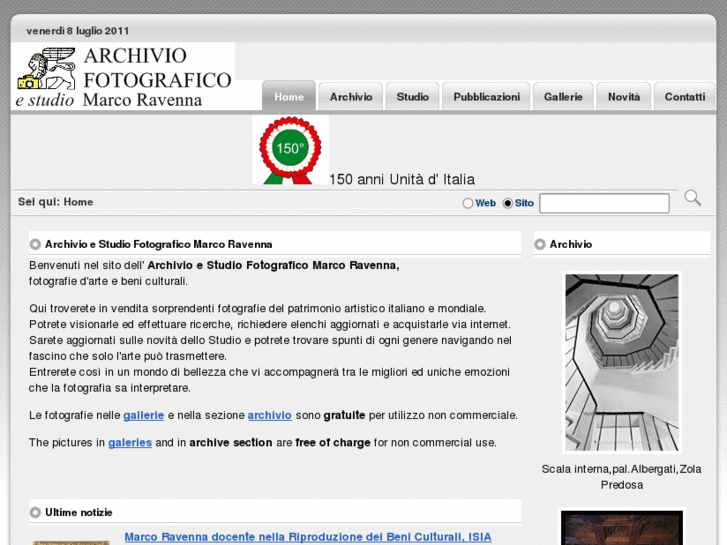Click the Archivio Fotografico winged lion logo

click(123, 77)
